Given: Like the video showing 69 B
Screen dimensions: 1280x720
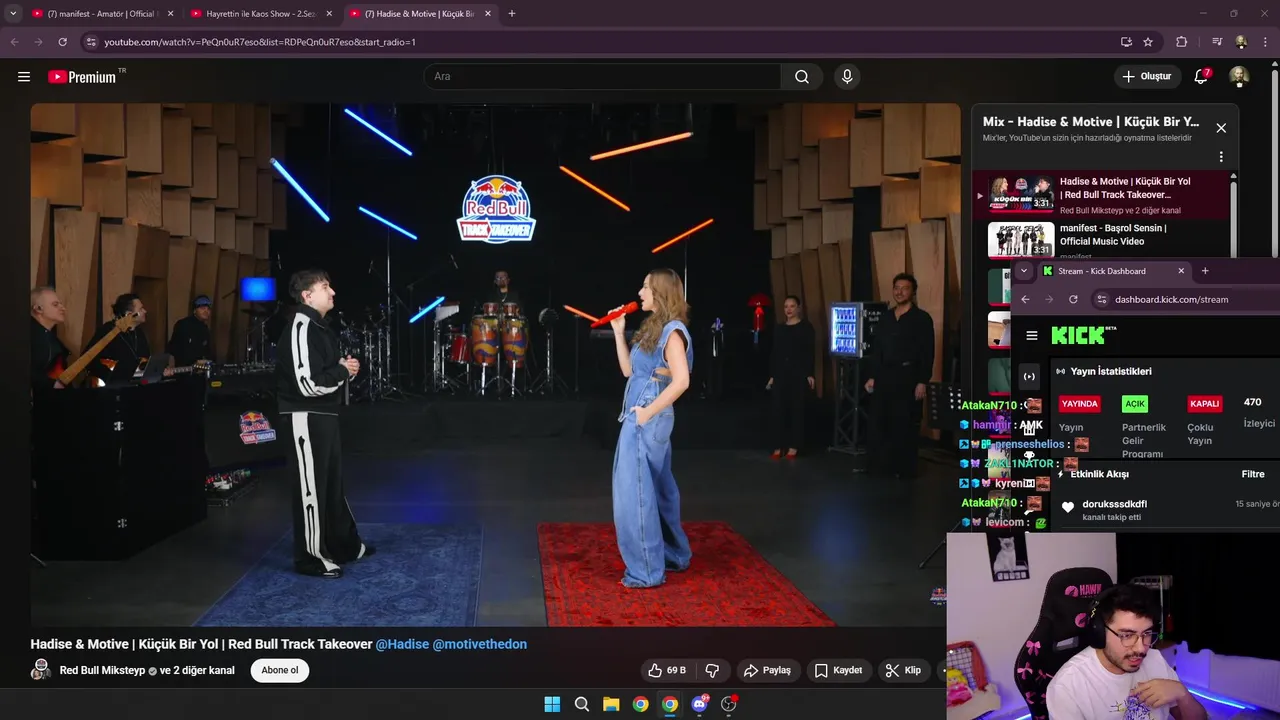Looking at the screenshot, I should click(668, 670).
